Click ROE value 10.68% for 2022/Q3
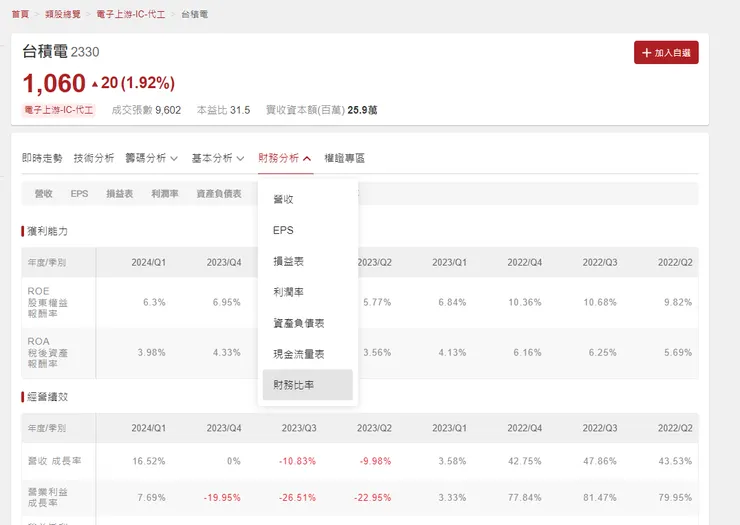Screen dimensions: 740x525 600,302
